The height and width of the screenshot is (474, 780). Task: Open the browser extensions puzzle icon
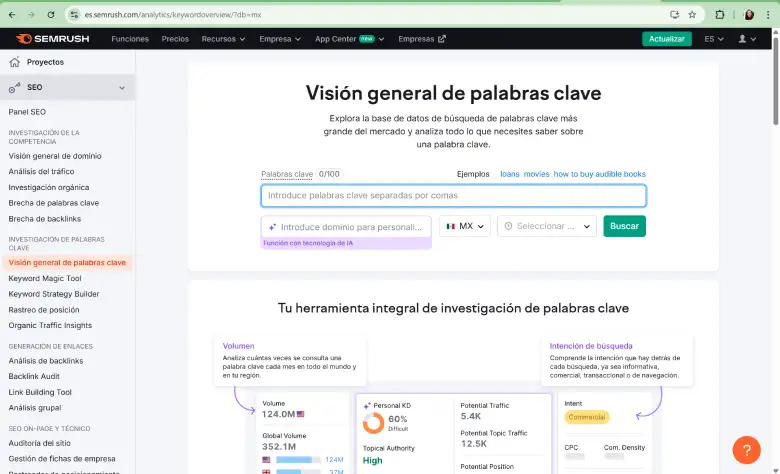[719, 15]
